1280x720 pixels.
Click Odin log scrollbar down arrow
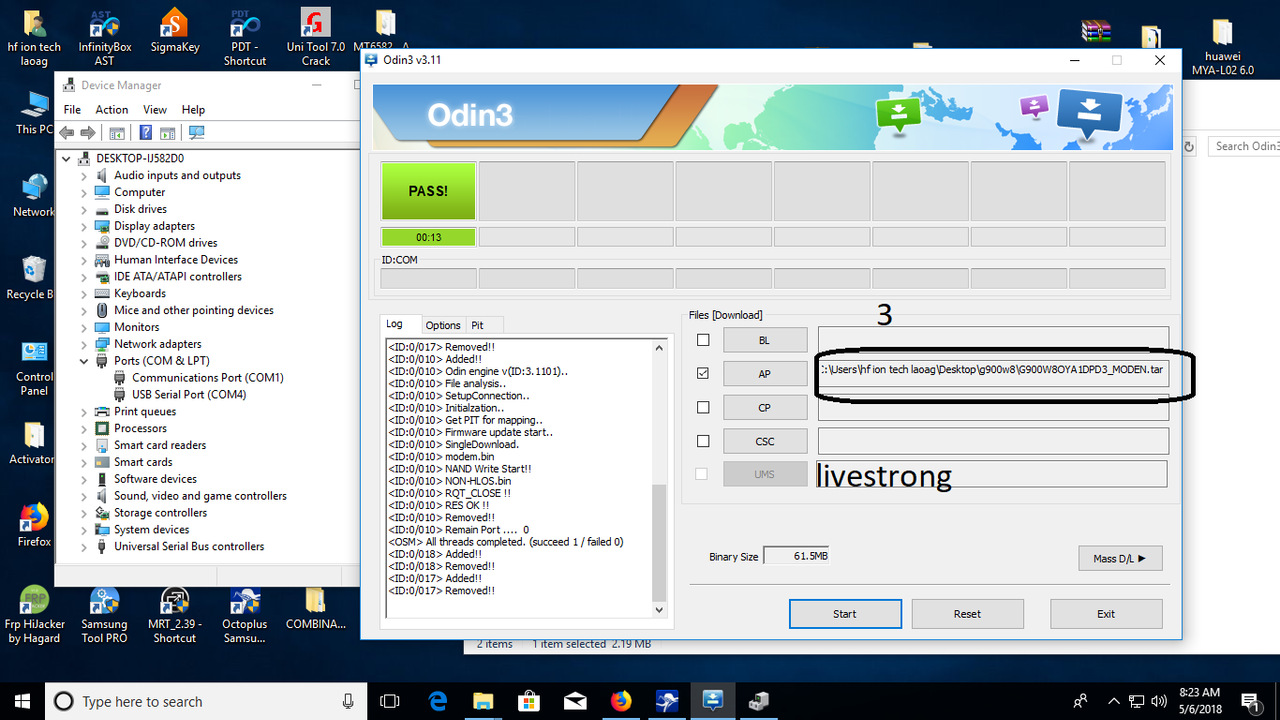pyautogui.click(x=659, y=609)
